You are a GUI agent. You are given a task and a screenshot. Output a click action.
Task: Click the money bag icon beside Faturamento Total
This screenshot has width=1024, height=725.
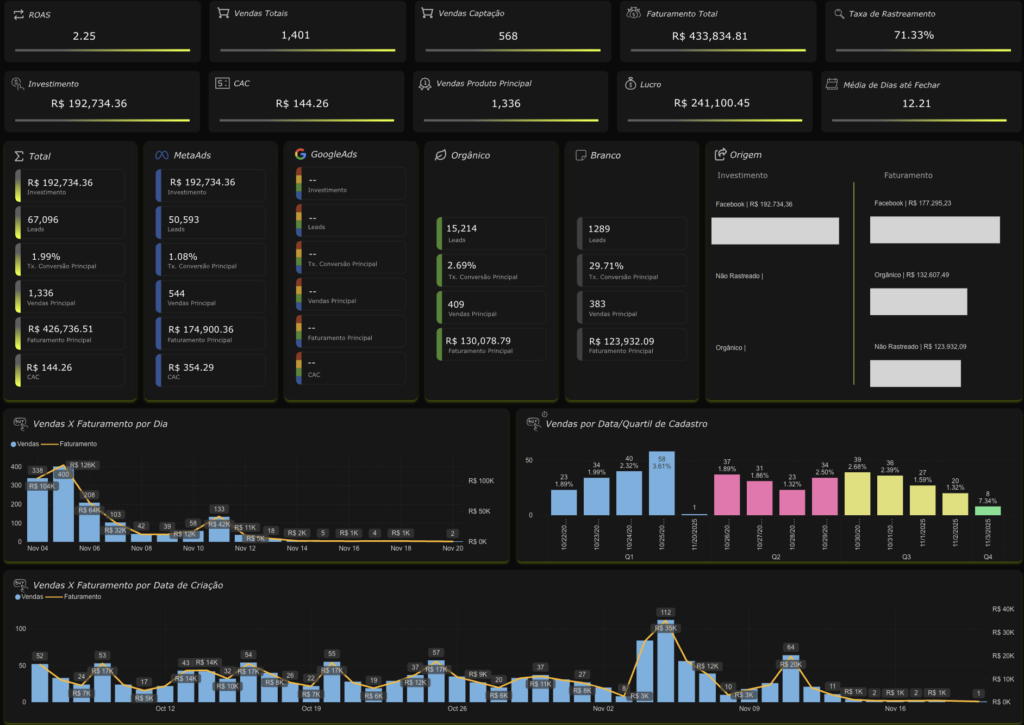(x=633, y=14)
